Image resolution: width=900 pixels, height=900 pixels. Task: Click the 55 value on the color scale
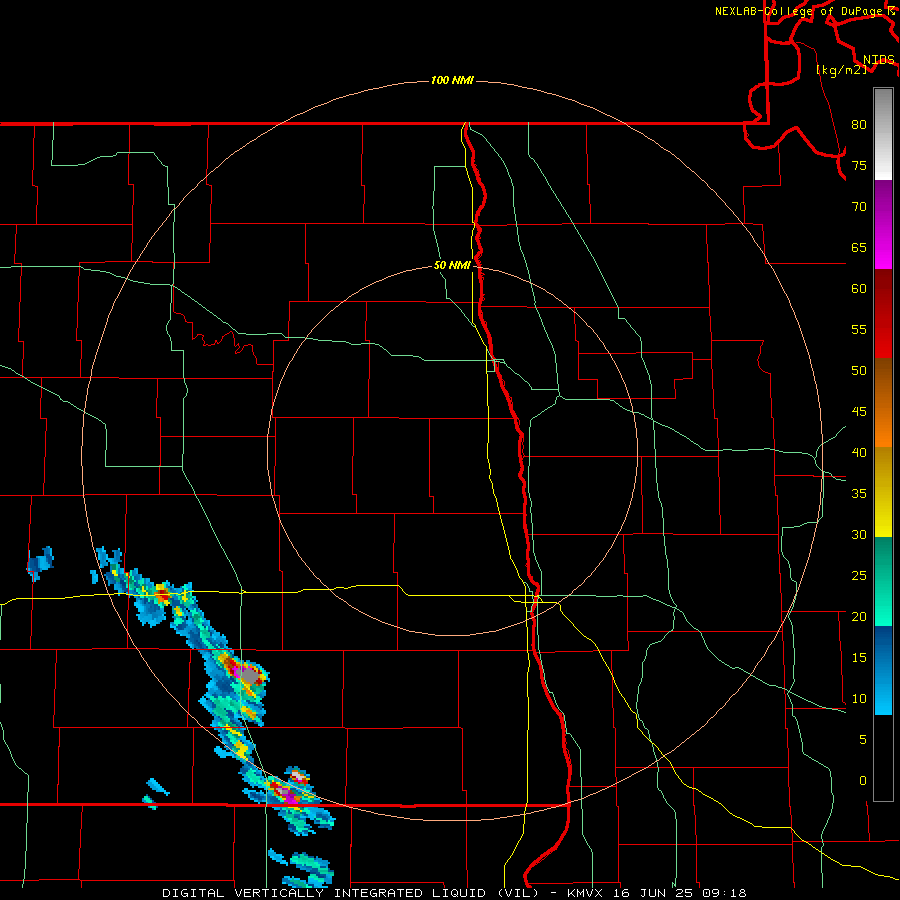pyautogui.click(x=859, y=329)
